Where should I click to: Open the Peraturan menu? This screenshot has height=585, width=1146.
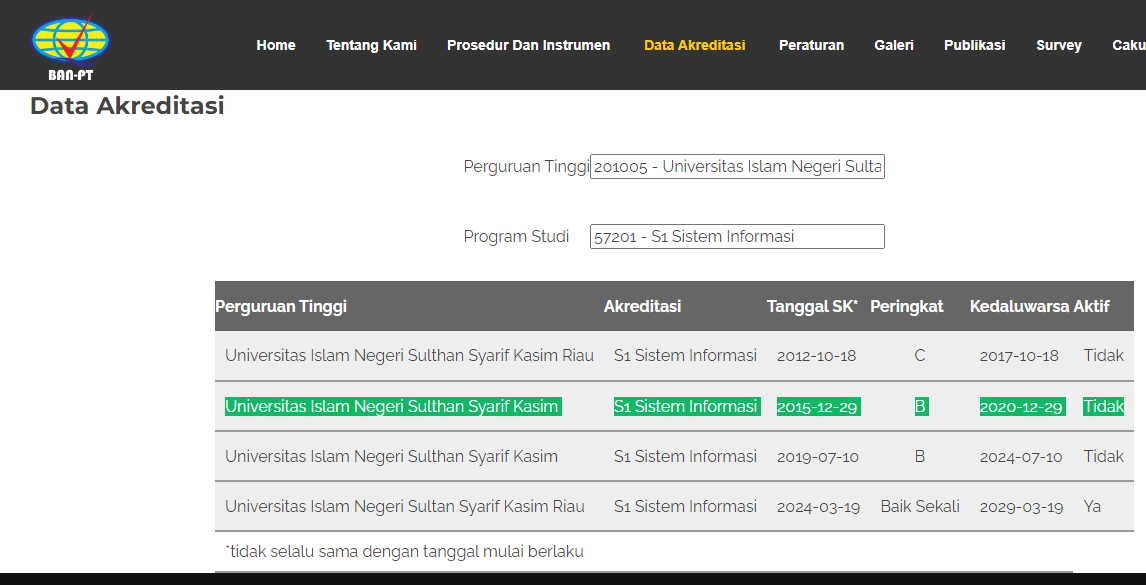click(811, 45)
